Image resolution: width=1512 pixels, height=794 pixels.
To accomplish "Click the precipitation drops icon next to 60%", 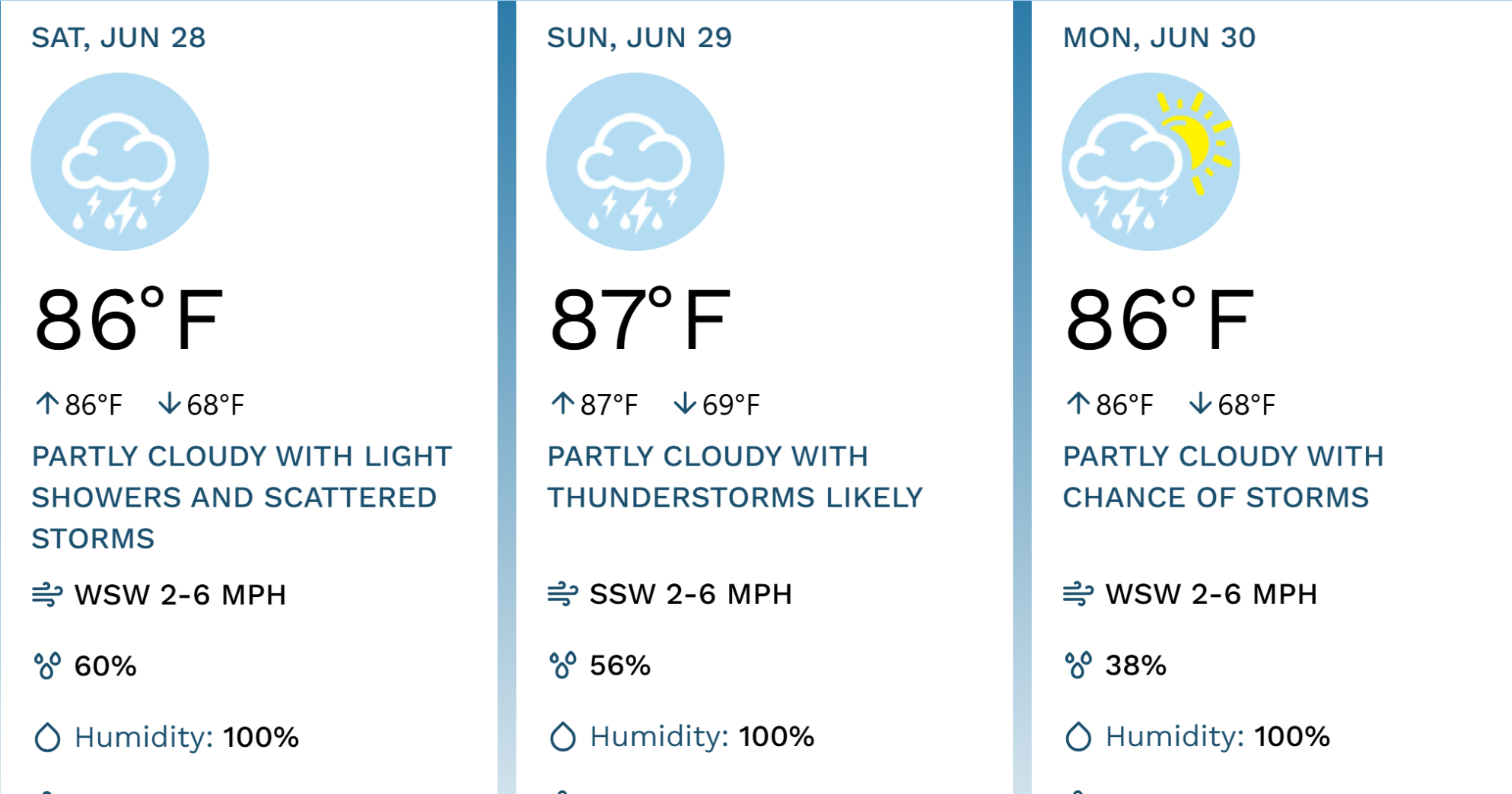I will tap(47, 666).
